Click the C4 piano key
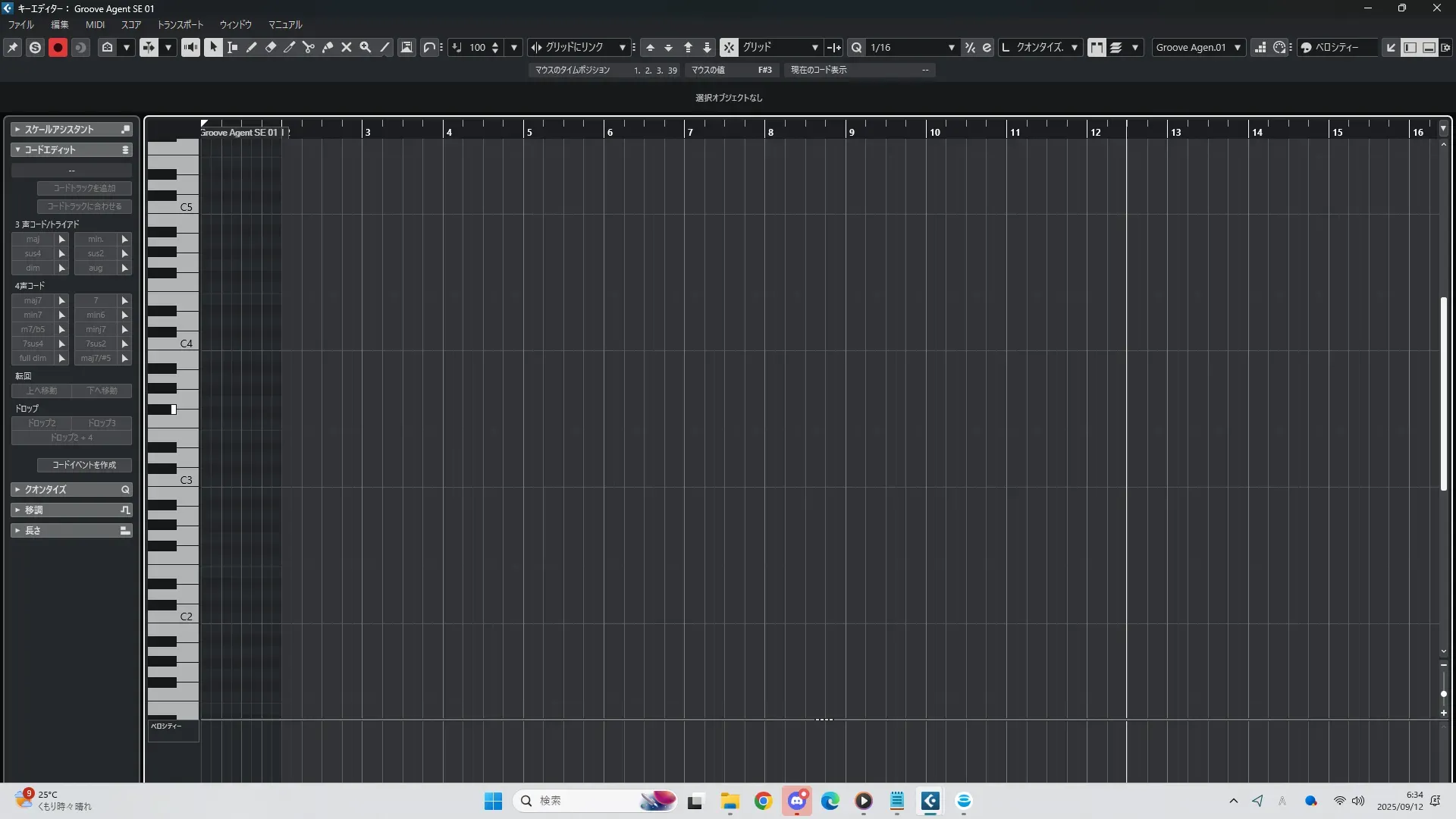Screen dimensions: 1456x819 coord(186,344)
